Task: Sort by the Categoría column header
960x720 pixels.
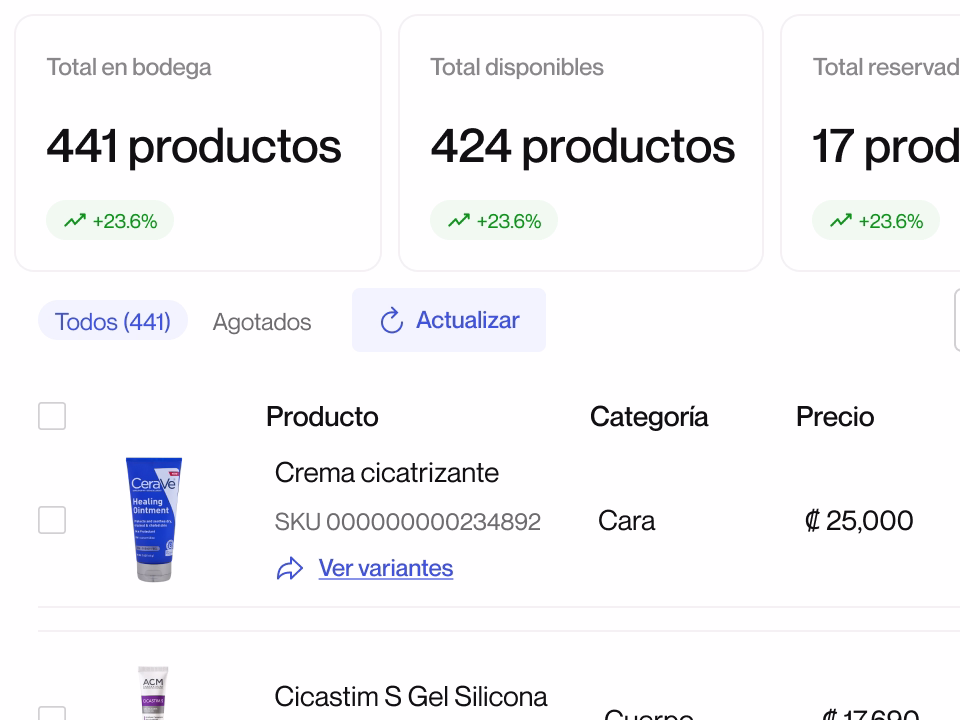Action: (649, 417)
